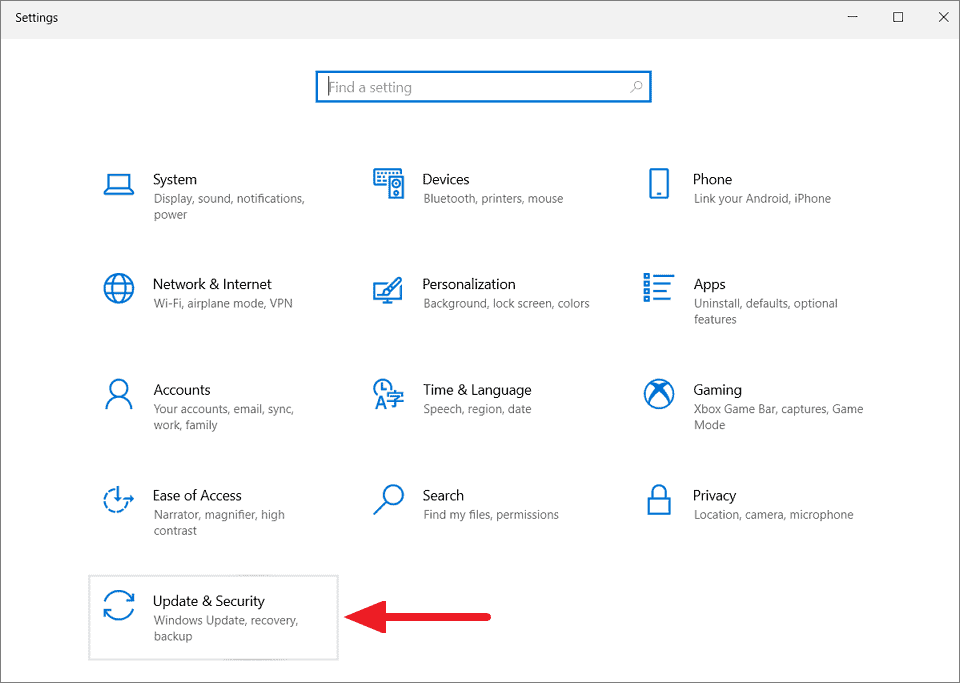The height and width of the screenshot is (683, 960).
Task: Open the Personalization paintbrush icon
Action: (x=388, y=289)
